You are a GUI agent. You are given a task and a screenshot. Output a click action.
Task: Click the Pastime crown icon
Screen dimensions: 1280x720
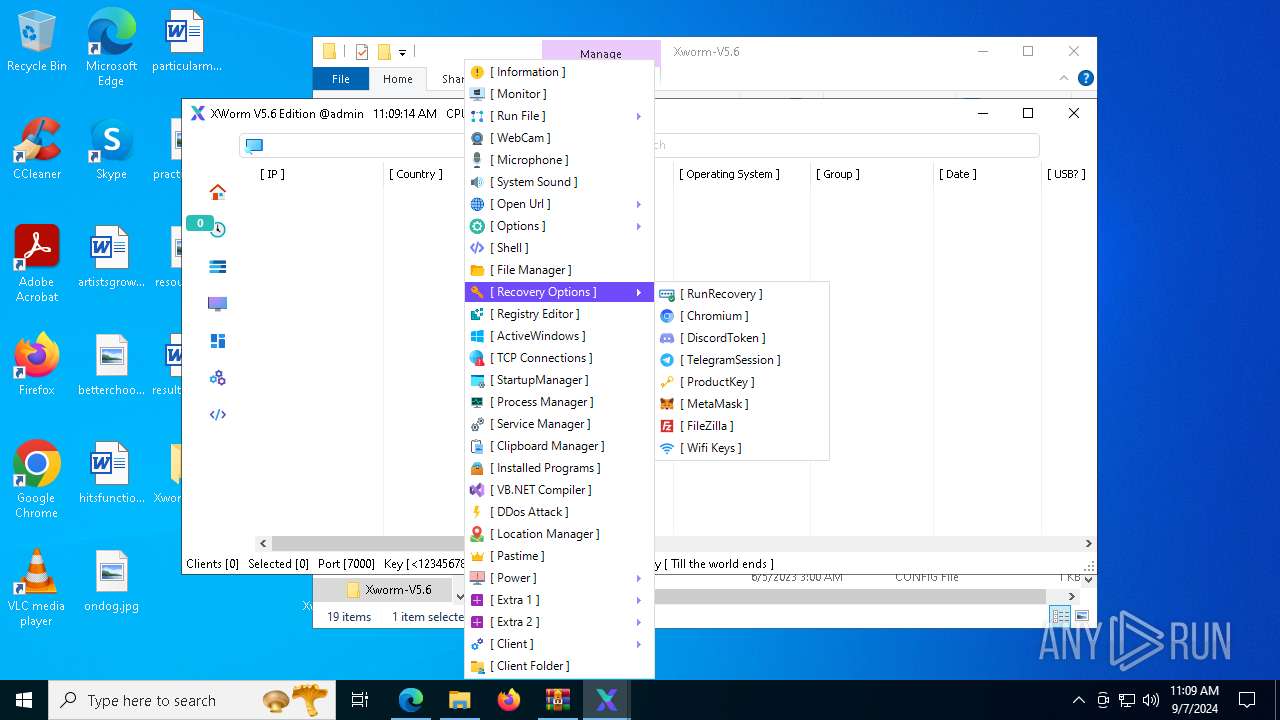478,556
